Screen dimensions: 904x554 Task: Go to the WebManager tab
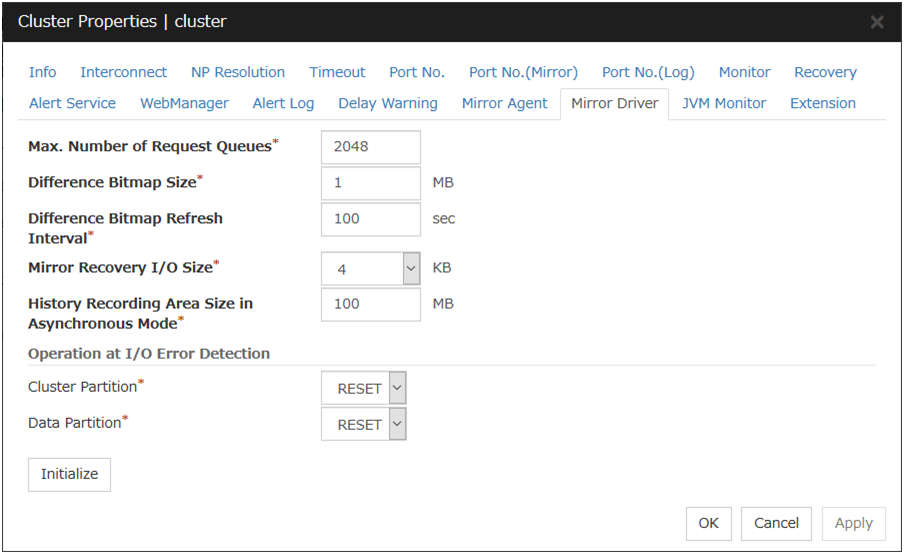(184, 103)
